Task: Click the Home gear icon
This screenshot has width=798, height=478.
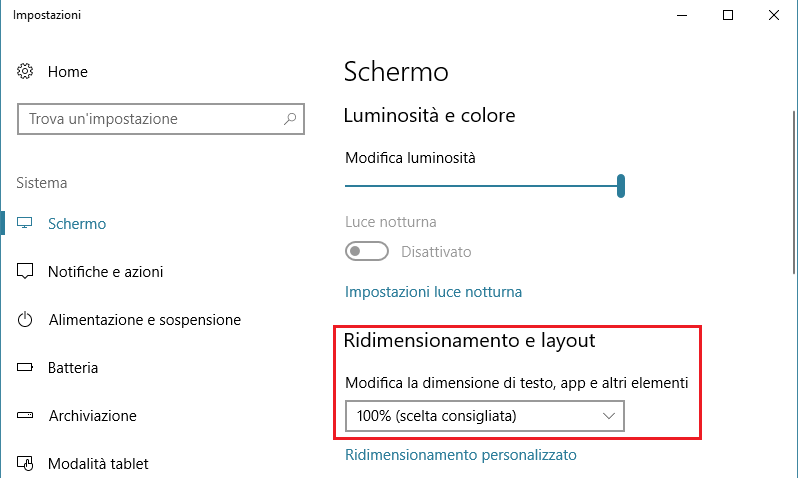Action: pos(26,72)
